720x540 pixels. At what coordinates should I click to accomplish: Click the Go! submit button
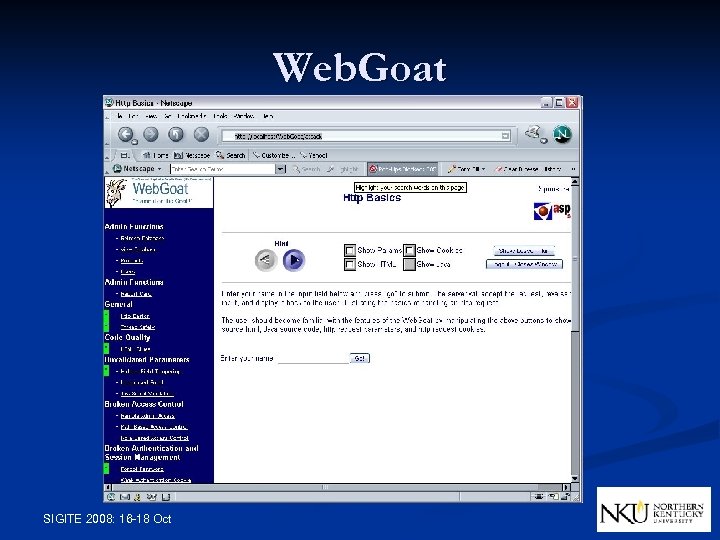(360, 358)
